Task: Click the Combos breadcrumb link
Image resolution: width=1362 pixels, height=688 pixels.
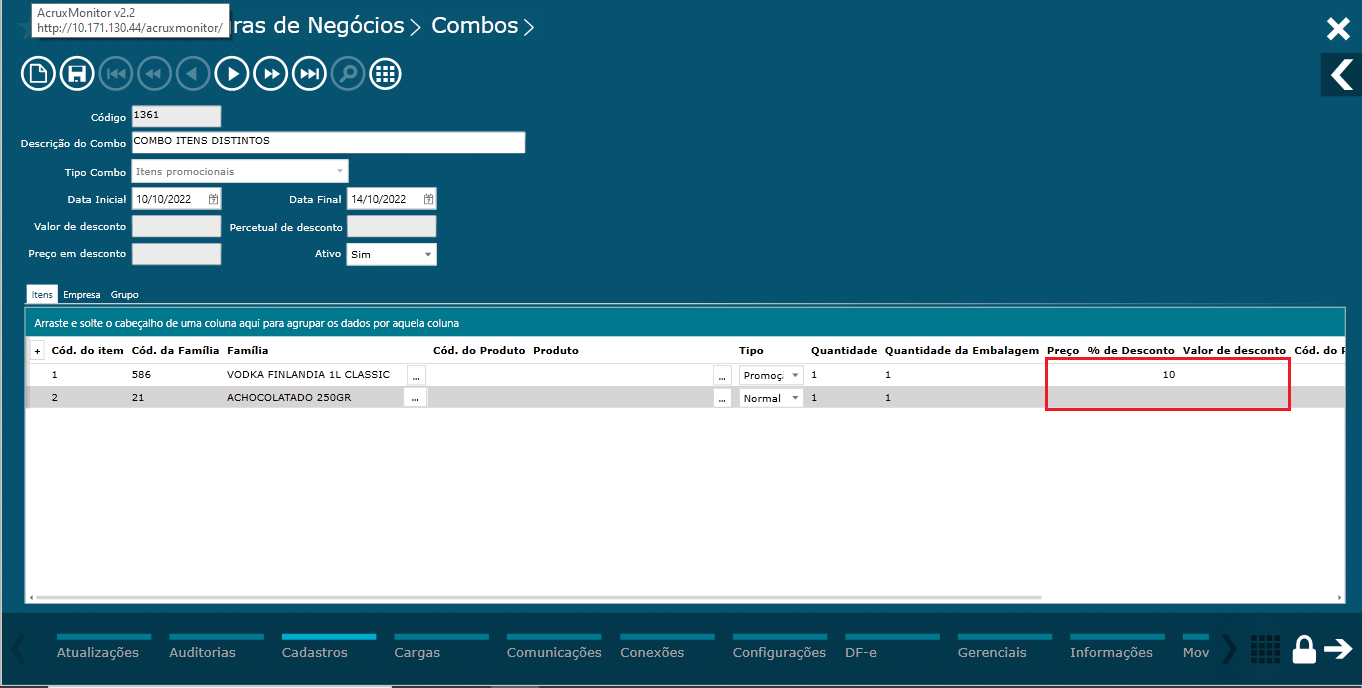Action: pyautogui.click(x=475, y=26)
